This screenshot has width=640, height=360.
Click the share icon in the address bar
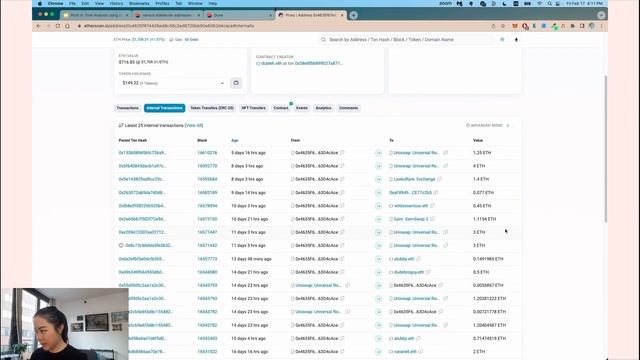pyautogui.click(x=493, y=26)
